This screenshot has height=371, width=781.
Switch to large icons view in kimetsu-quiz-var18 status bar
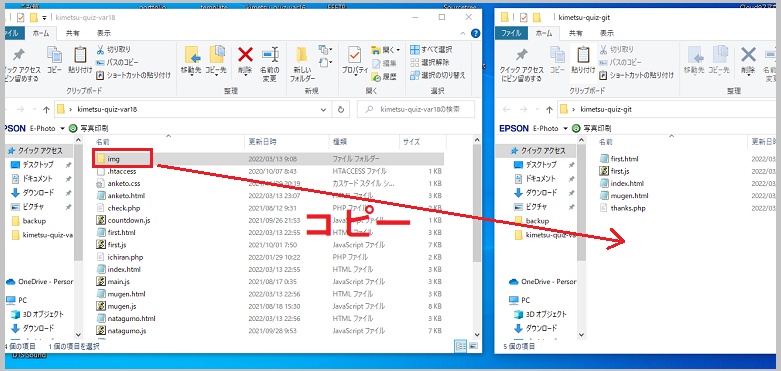click(473, 346)
